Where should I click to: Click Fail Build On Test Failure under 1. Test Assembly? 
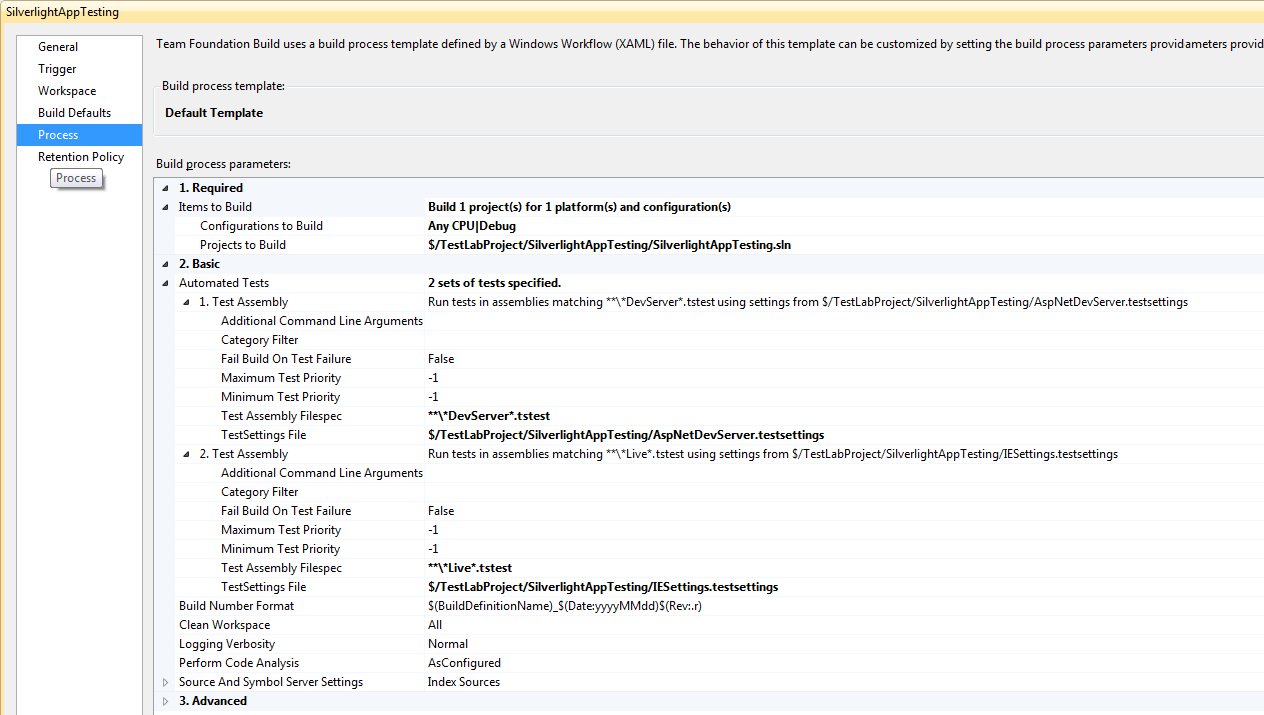286,359
